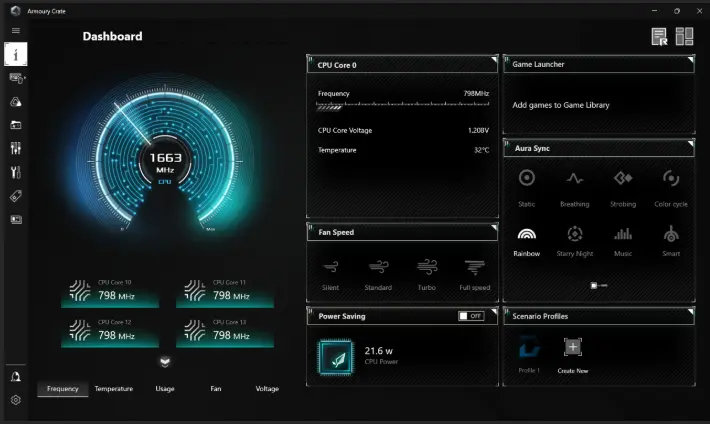Select the Music Aura effect
Viewport: 710px width, 424px height.
(622, 235)
